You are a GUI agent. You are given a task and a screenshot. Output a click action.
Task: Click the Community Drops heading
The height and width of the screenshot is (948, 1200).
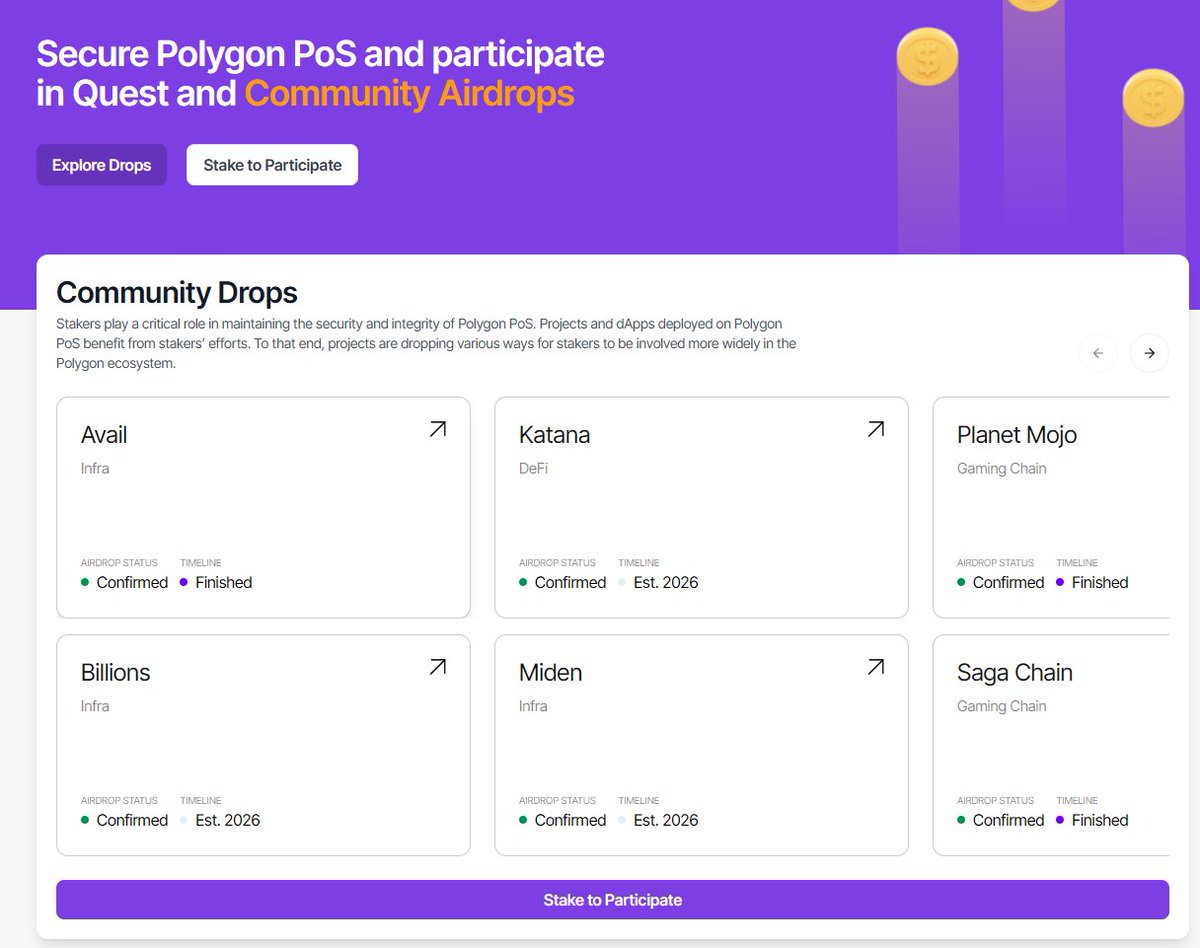177,293
